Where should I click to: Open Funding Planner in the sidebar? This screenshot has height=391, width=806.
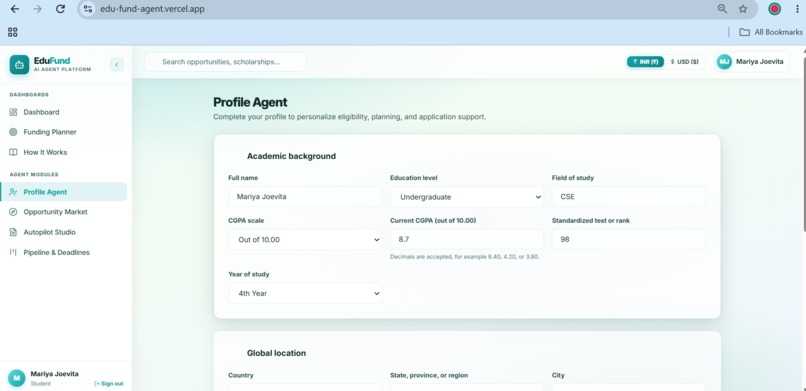point(64,132)
